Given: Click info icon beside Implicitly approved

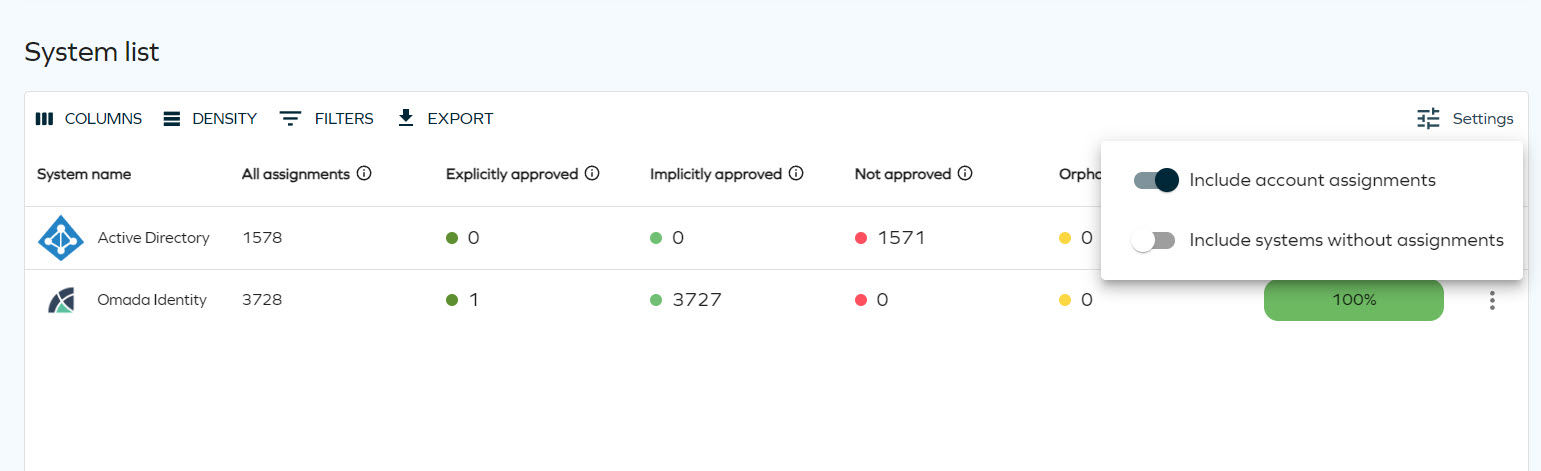Looking at the screenshot, I should (x=796, y=174).
